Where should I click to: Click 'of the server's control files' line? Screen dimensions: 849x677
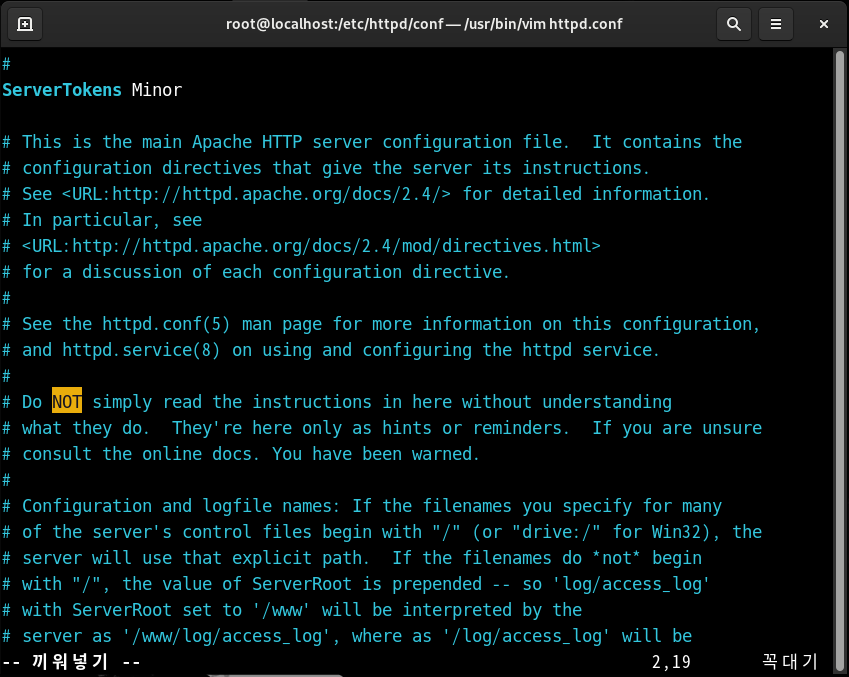[x=382, y=532]
